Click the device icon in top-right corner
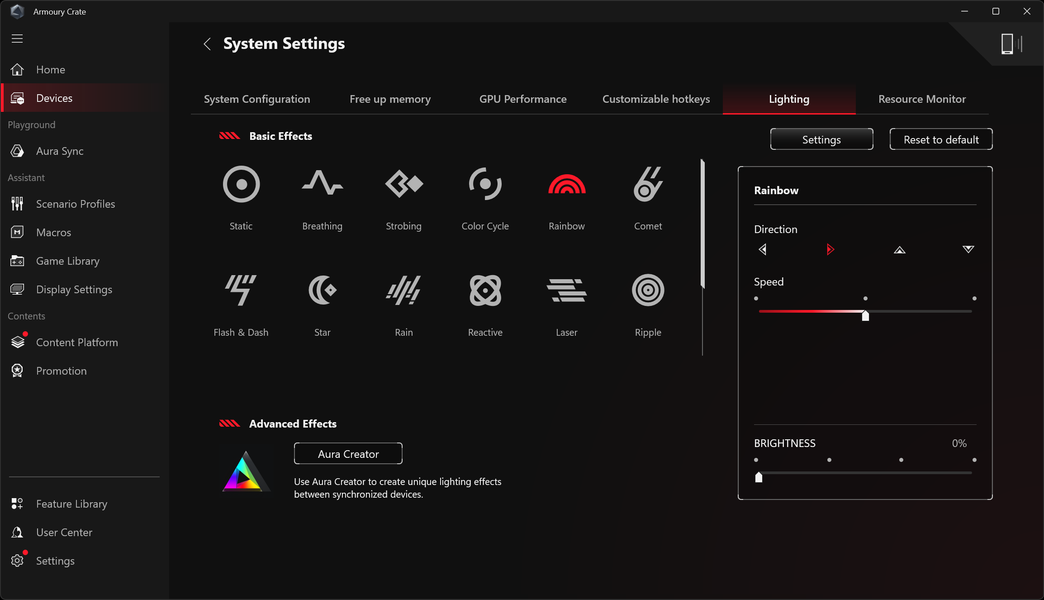Screen dimensions: 1044x600 click(1011, 44)
